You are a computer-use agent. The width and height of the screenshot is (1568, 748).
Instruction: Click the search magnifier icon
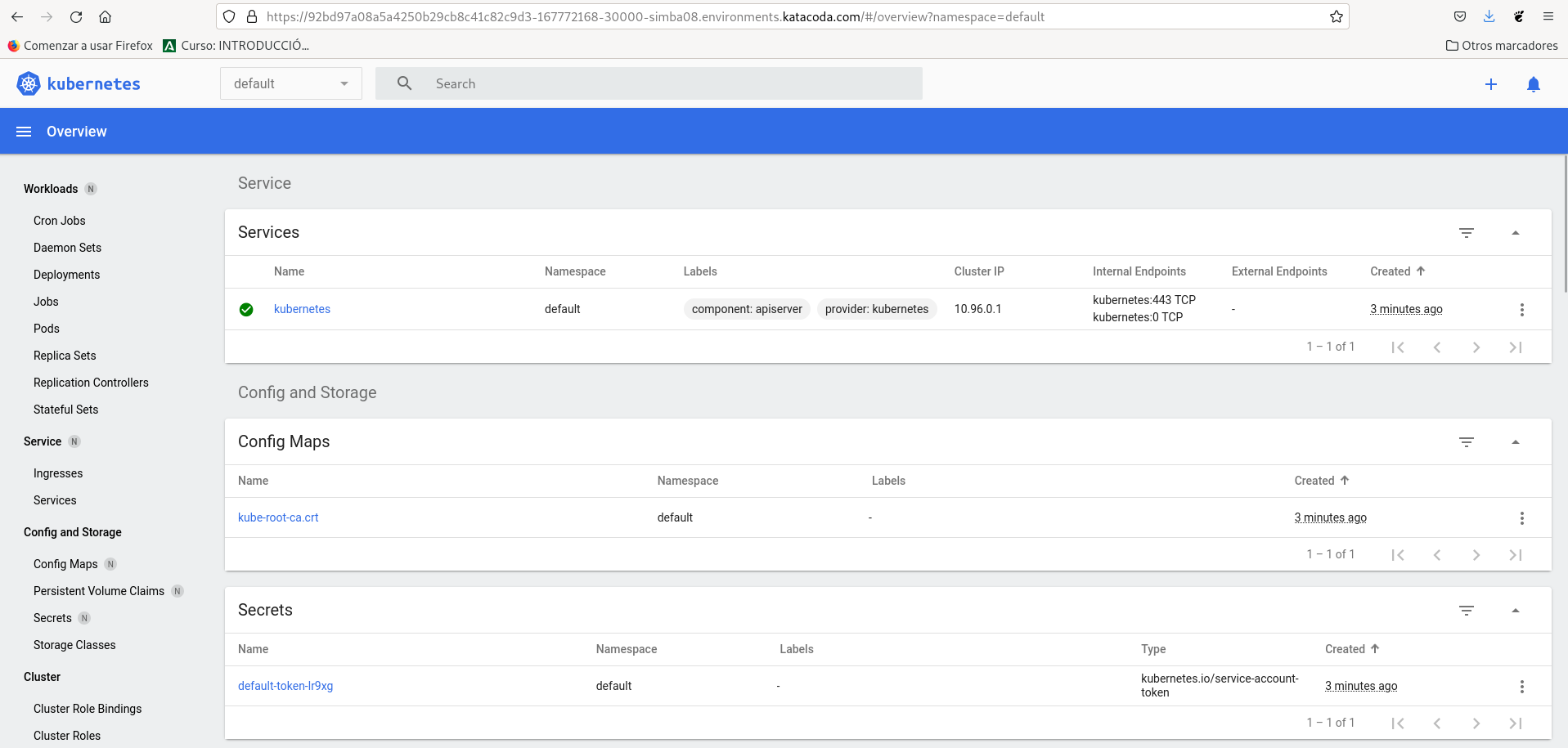404,83
